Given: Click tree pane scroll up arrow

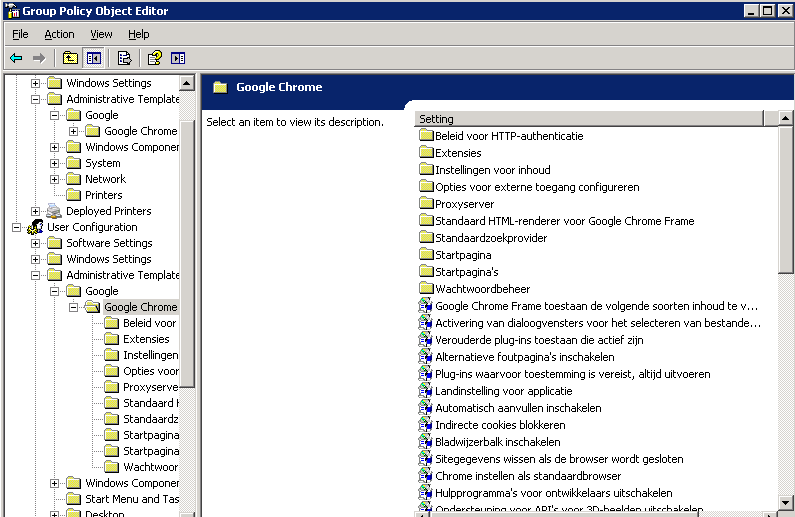Looking at the screenshot, I should click(187, 83).
